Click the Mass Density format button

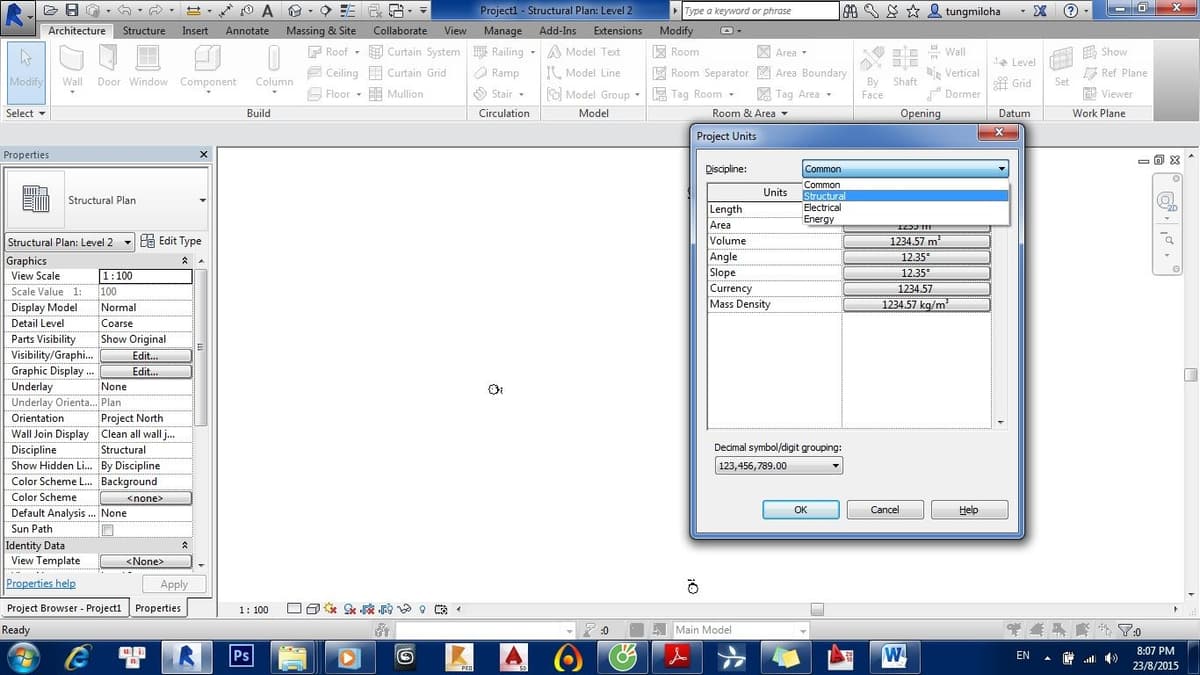[916, 305]
